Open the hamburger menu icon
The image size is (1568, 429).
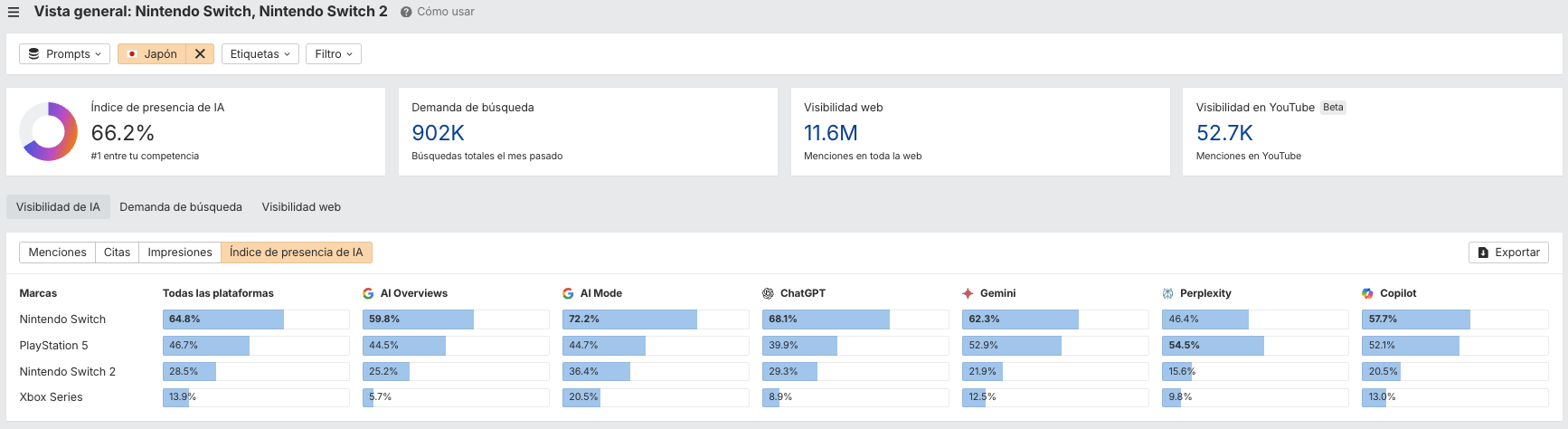tap(14, 12)
